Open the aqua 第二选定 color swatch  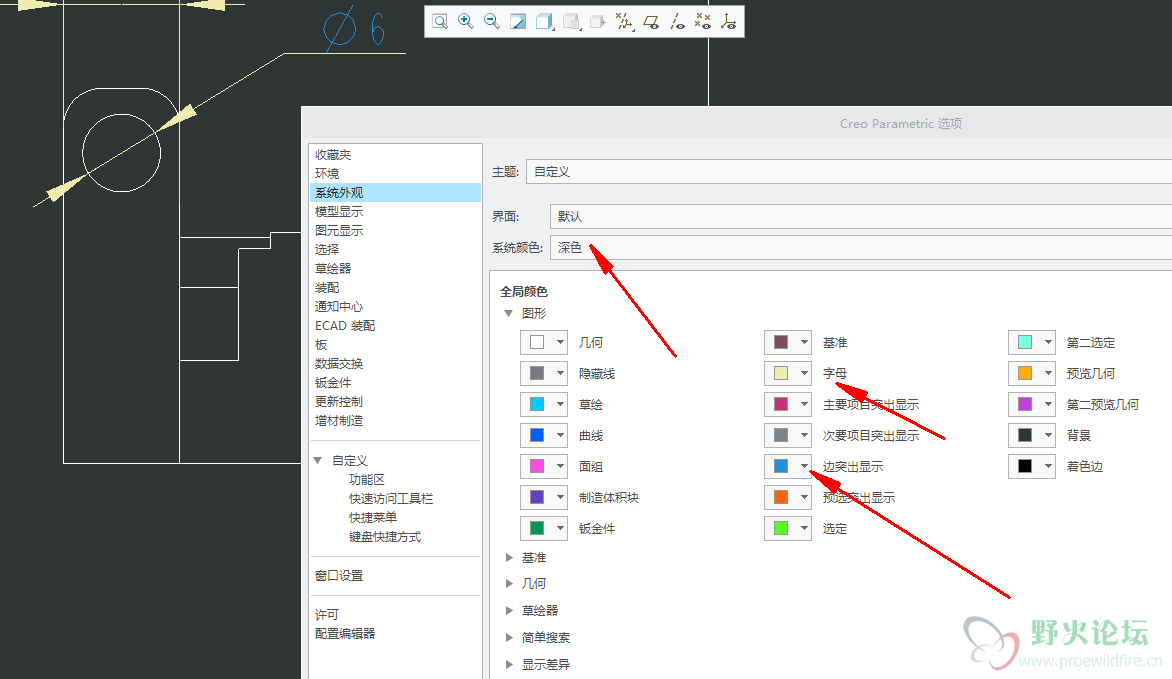click(1031, 342)
